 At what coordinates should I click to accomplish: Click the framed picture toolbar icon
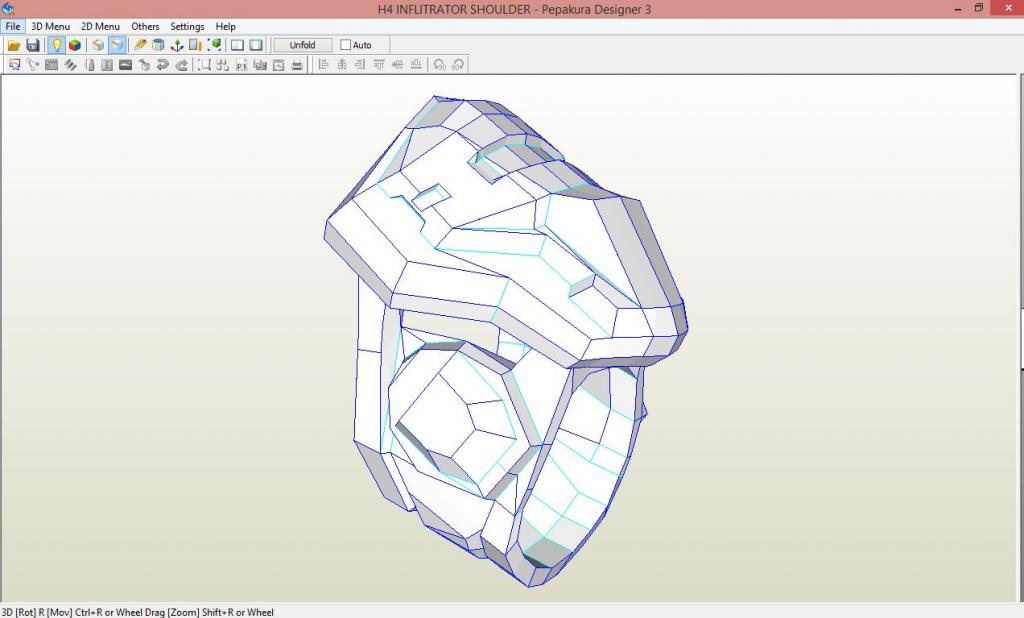pyautogui.click(x=278, y=65)
